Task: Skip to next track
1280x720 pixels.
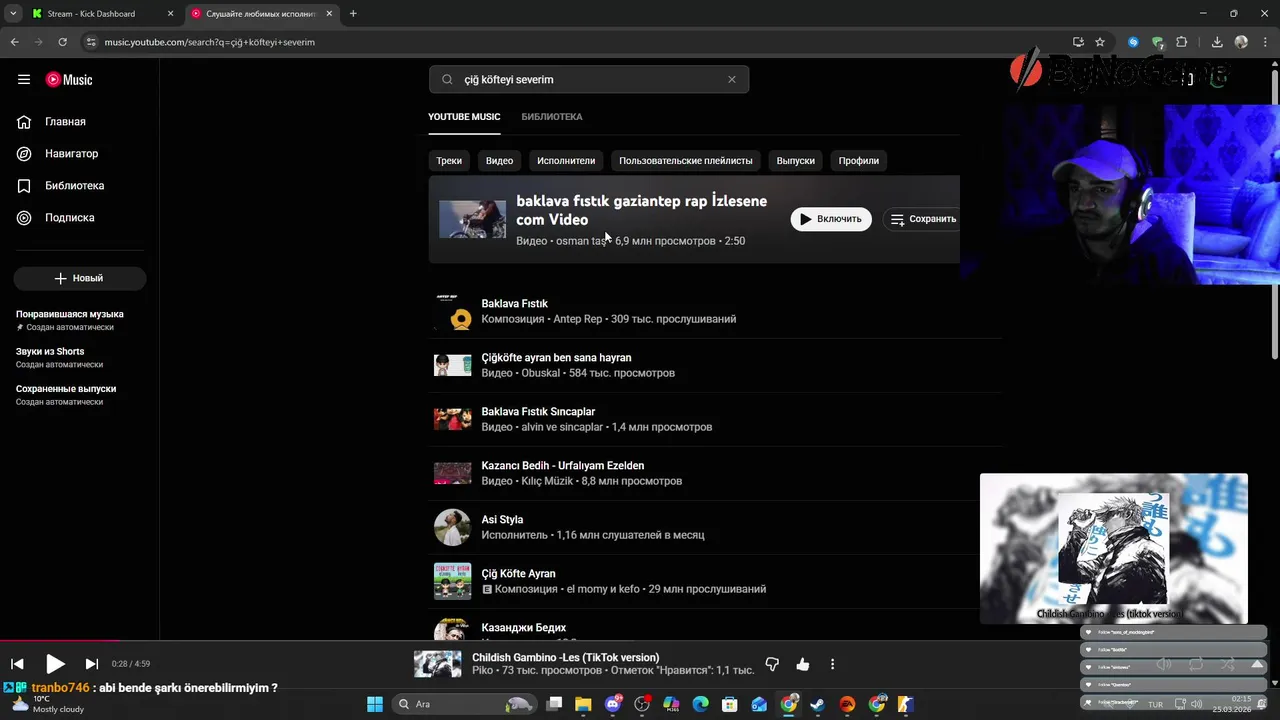Action: [92, 664]
